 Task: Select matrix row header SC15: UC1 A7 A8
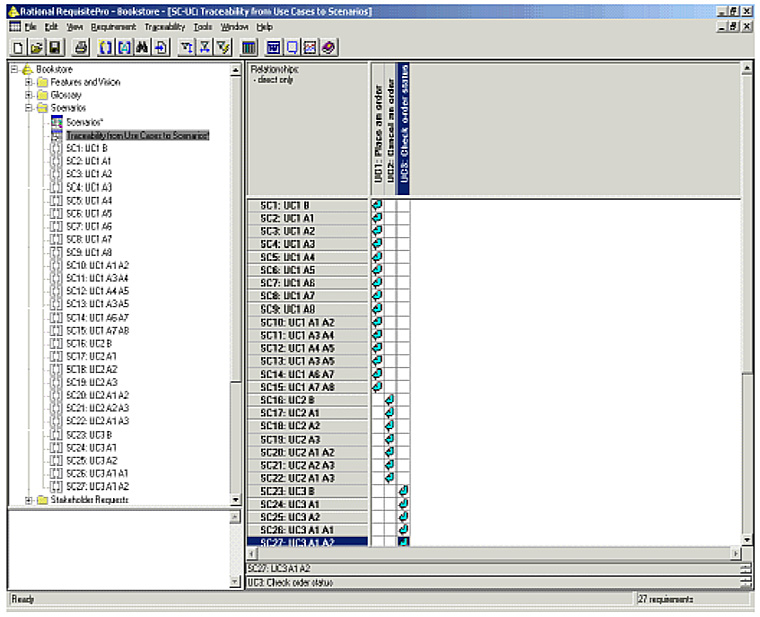[x=307, y=387]
